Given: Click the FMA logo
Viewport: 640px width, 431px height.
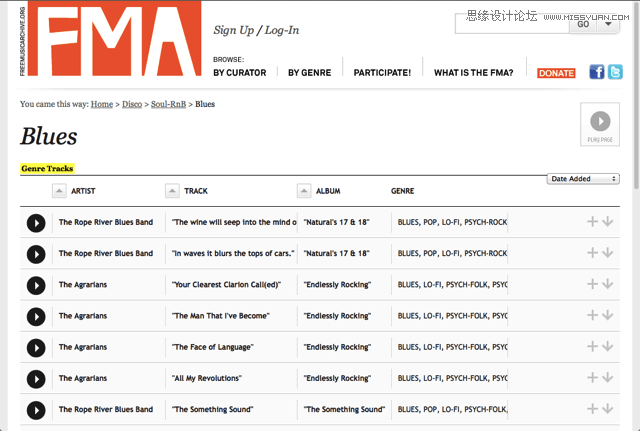Looking at the screenshot, I should point(114,39).
